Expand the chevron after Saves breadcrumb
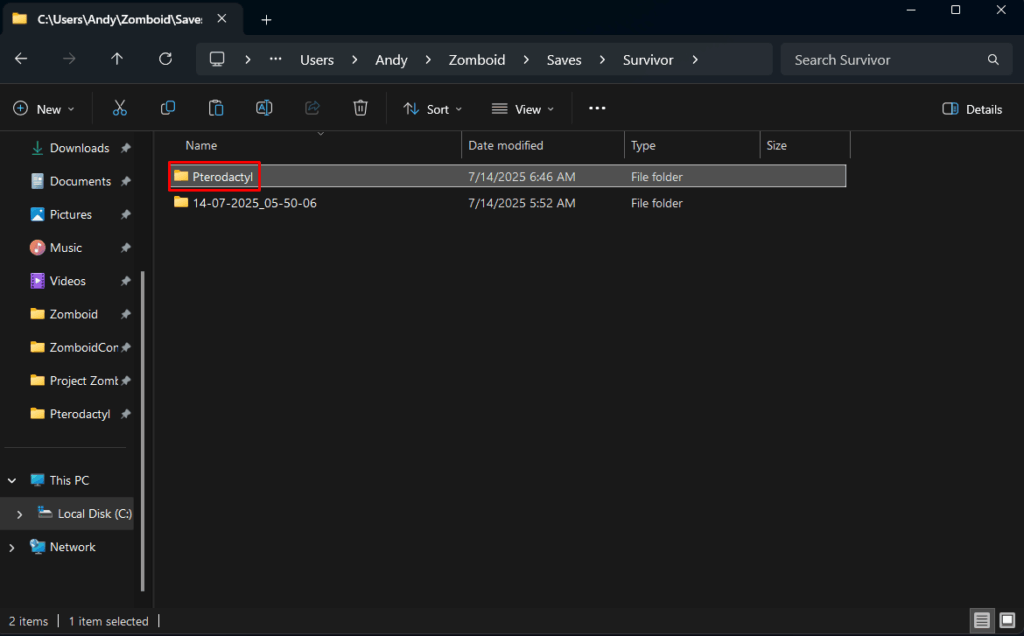 602,59
